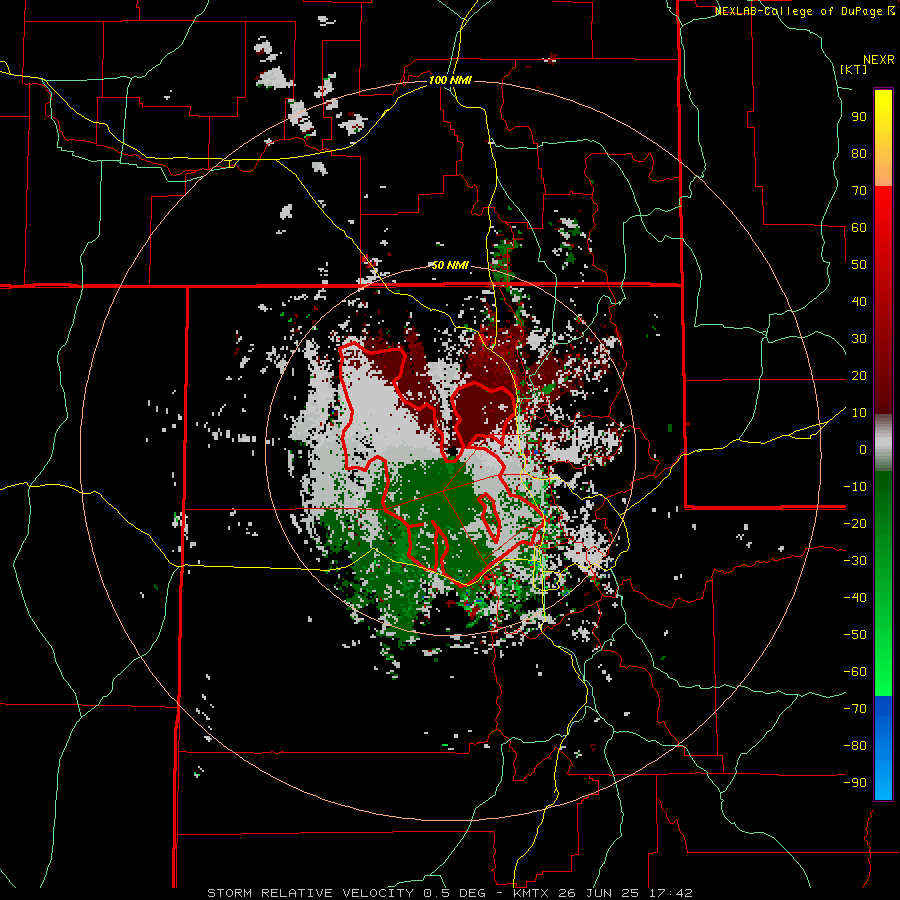Click "0.5 DEG" in the bottom caption
The width and height of the screenshot is (900, 900).
pos(453,893)
